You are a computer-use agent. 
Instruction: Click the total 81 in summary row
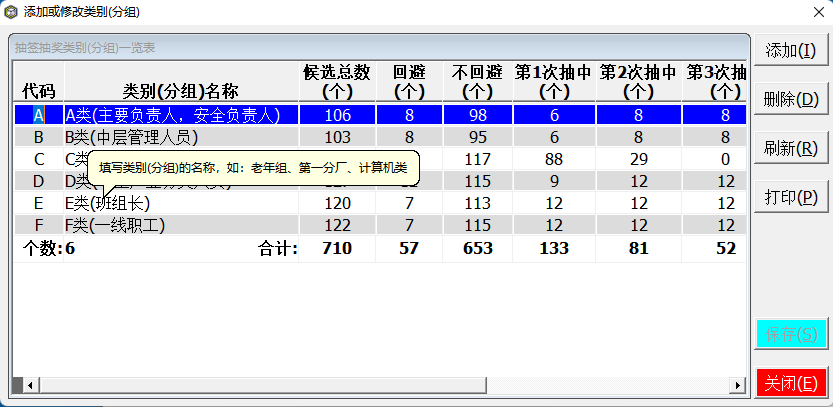pos(639,248)
